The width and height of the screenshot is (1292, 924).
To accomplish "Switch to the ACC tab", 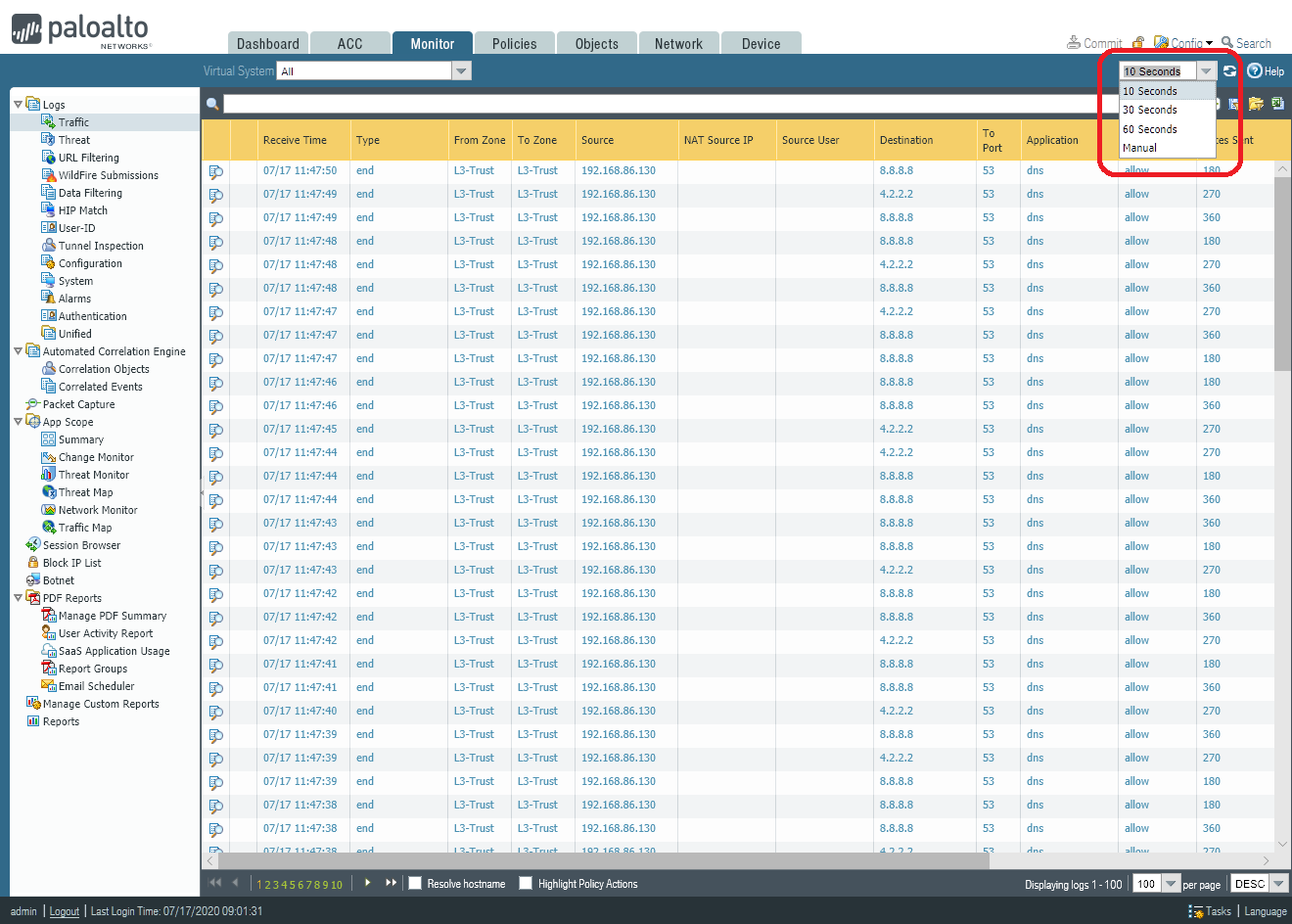I will 350,44.
